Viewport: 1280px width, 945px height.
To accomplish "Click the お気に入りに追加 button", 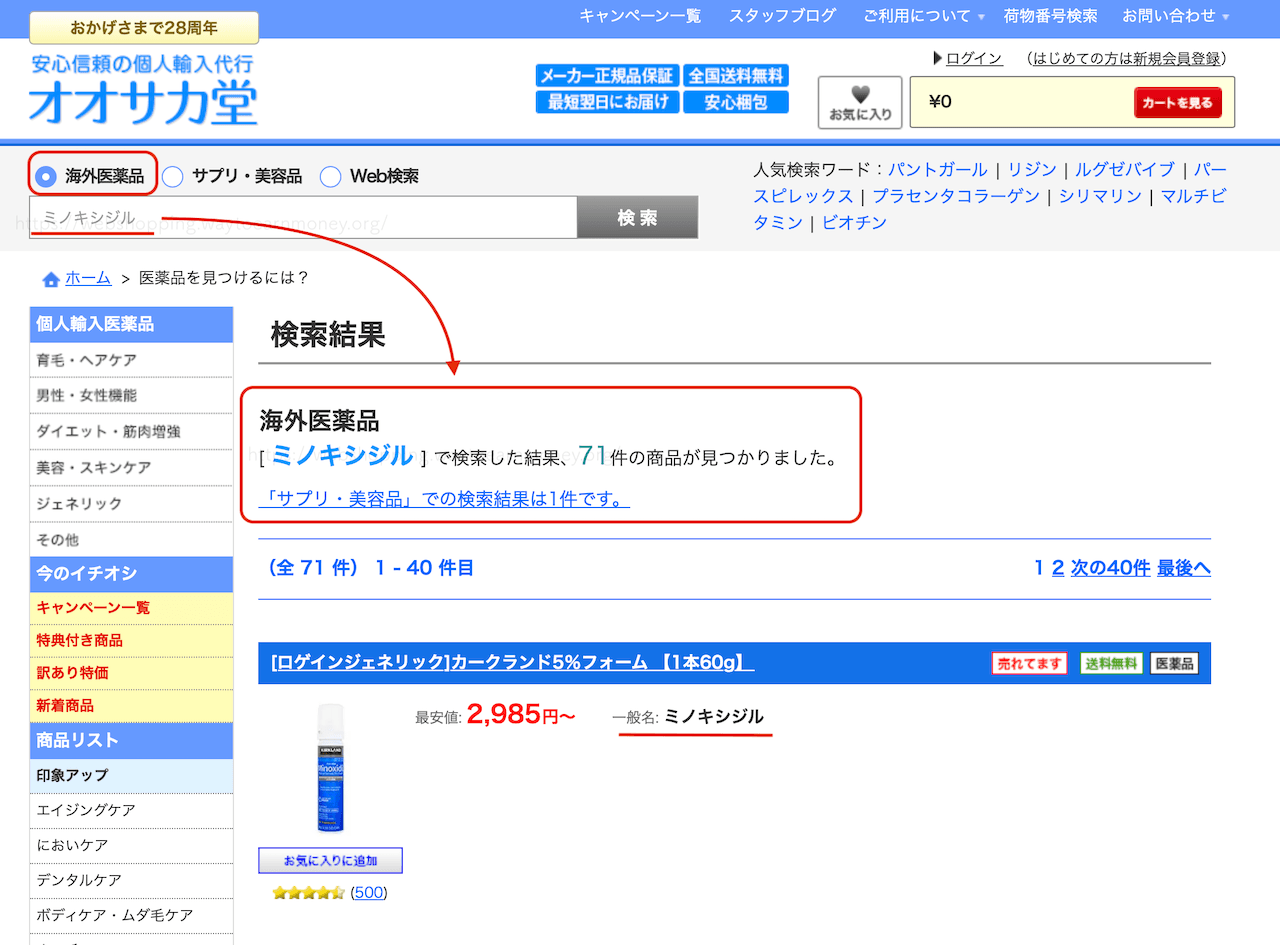I will [x=330, y=860].
